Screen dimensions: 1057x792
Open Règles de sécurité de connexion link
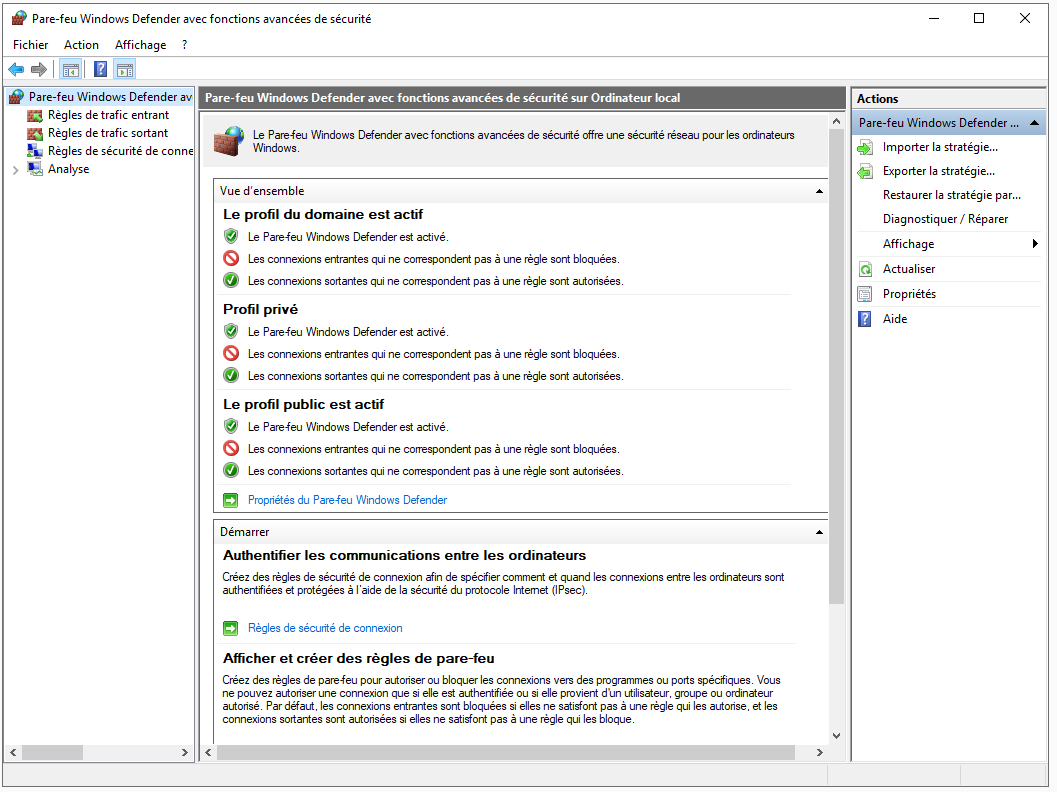pyautogui.click(x=325, y=628)
